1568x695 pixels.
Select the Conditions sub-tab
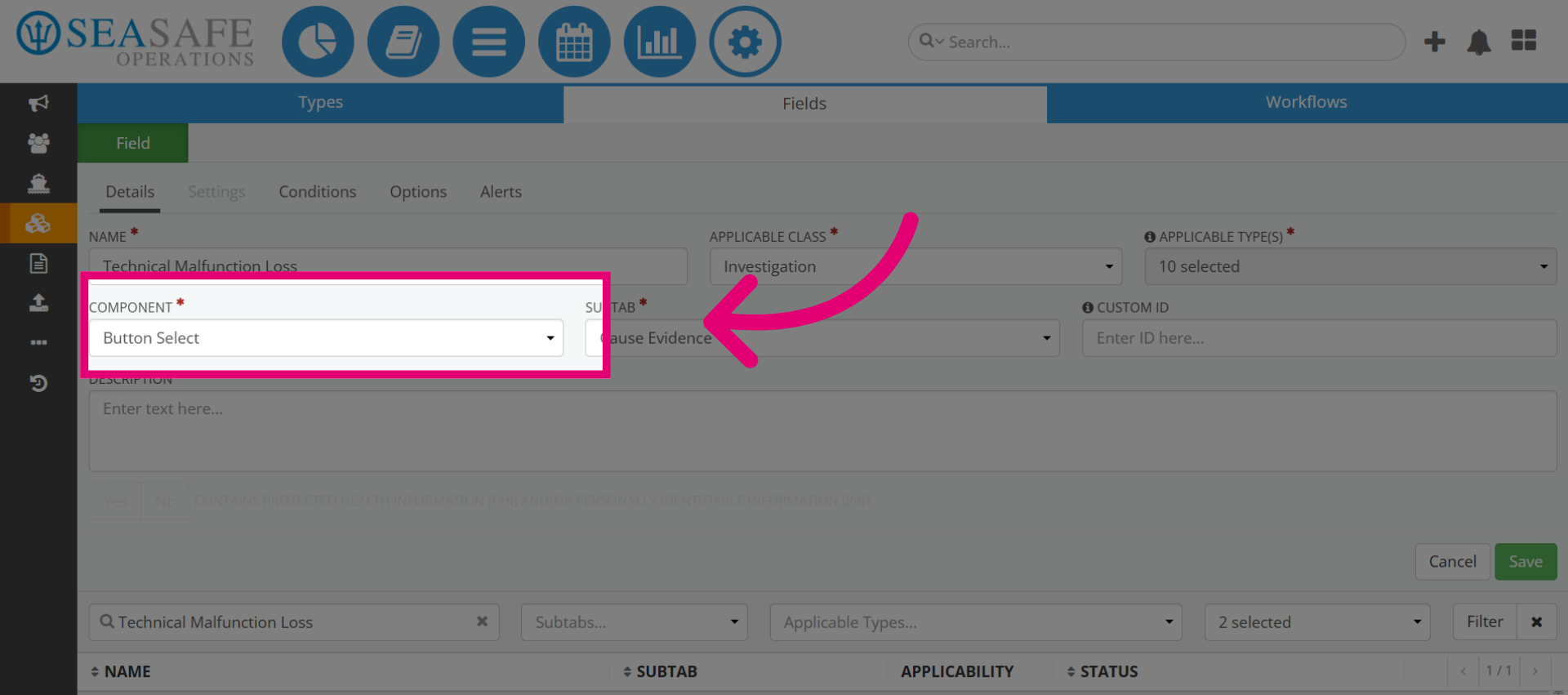tap(318, 192)
